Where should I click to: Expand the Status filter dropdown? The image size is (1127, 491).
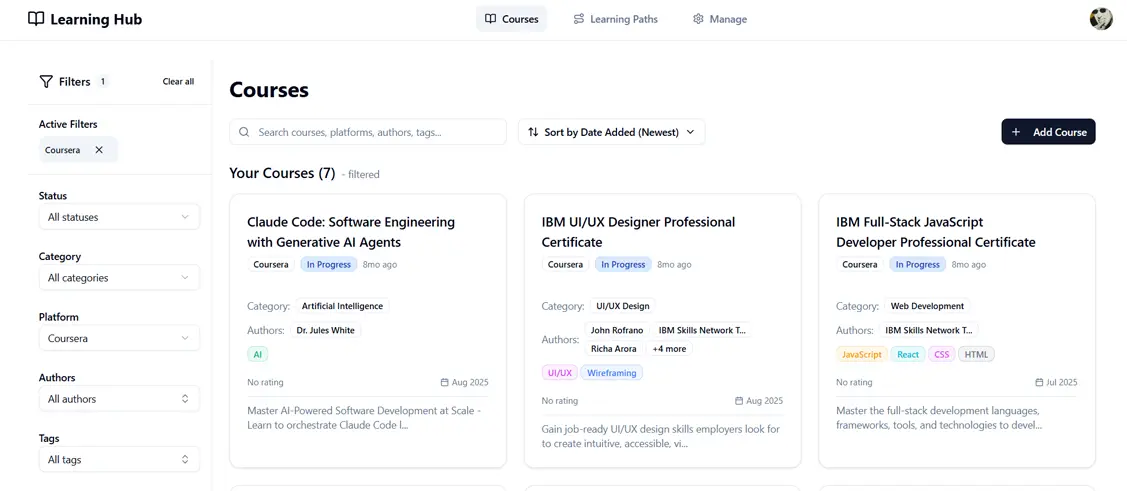(x=119, y=217)
